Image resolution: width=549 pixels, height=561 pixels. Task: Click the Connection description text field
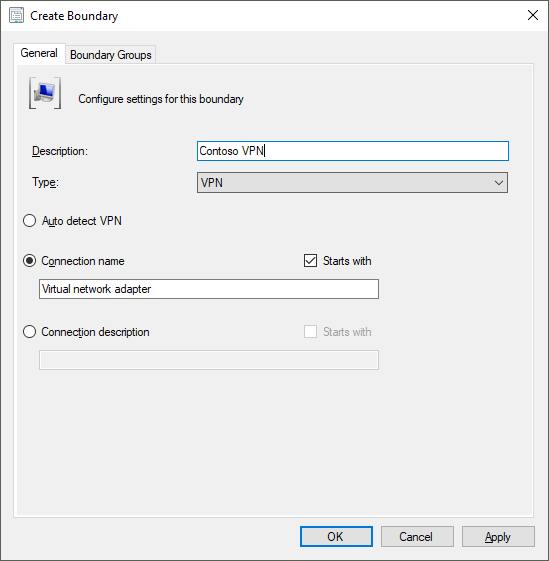[209, 360]
